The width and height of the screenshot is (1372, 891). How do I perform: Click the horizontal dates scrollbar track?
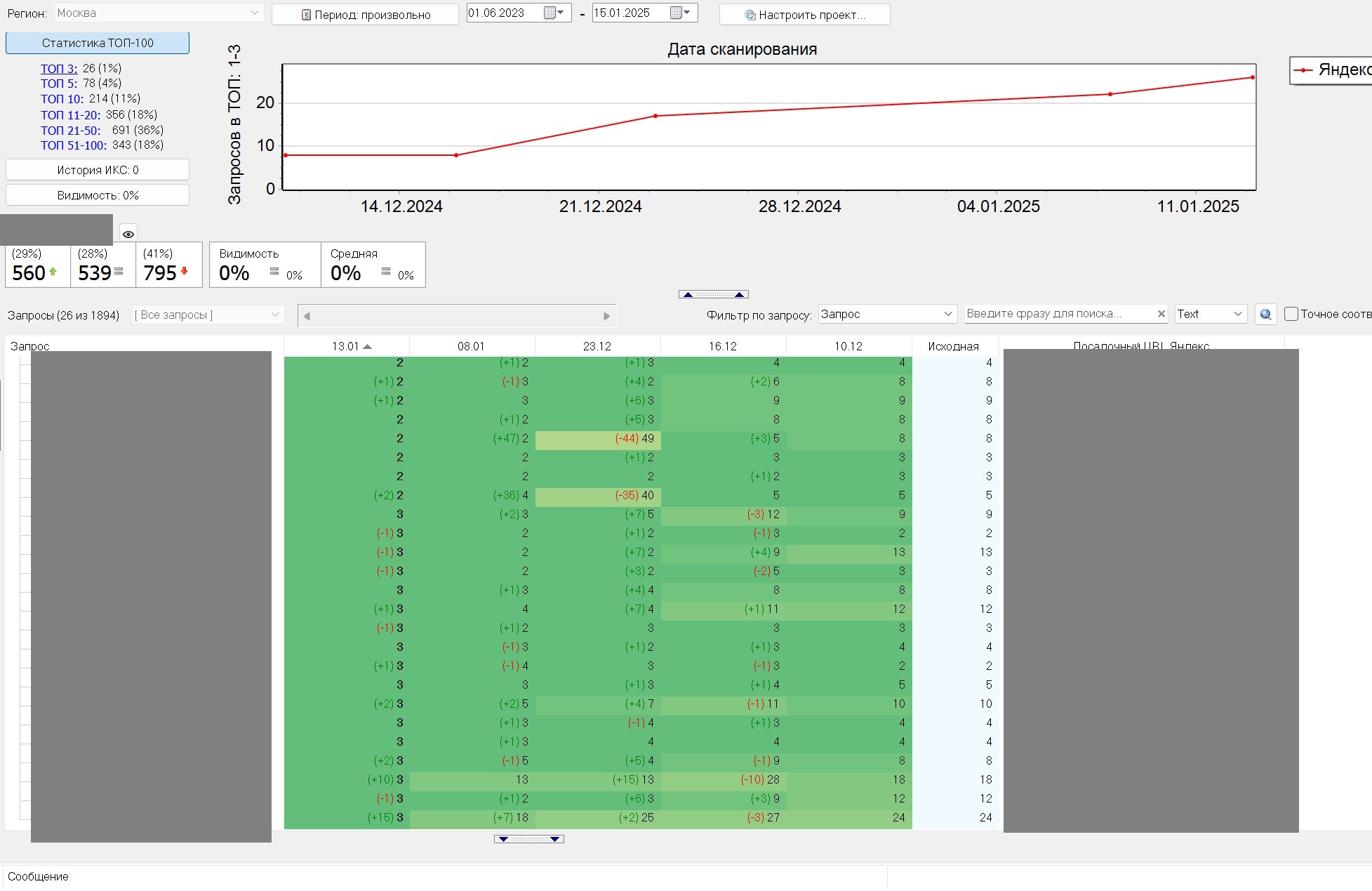(x=456, y=316)
